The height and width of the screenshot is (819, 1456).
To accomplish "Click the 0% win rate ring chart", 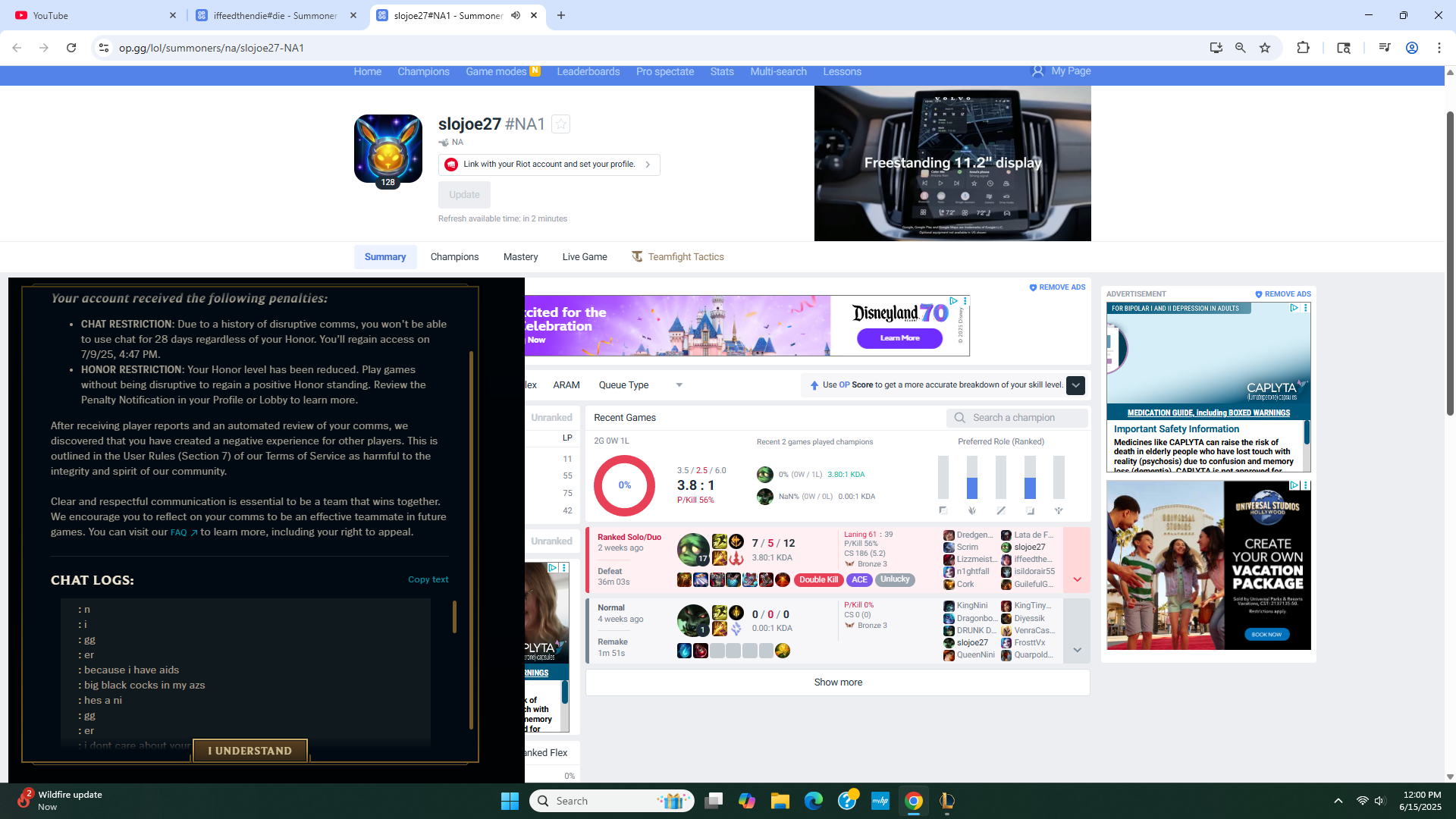I will click(624, 485).
